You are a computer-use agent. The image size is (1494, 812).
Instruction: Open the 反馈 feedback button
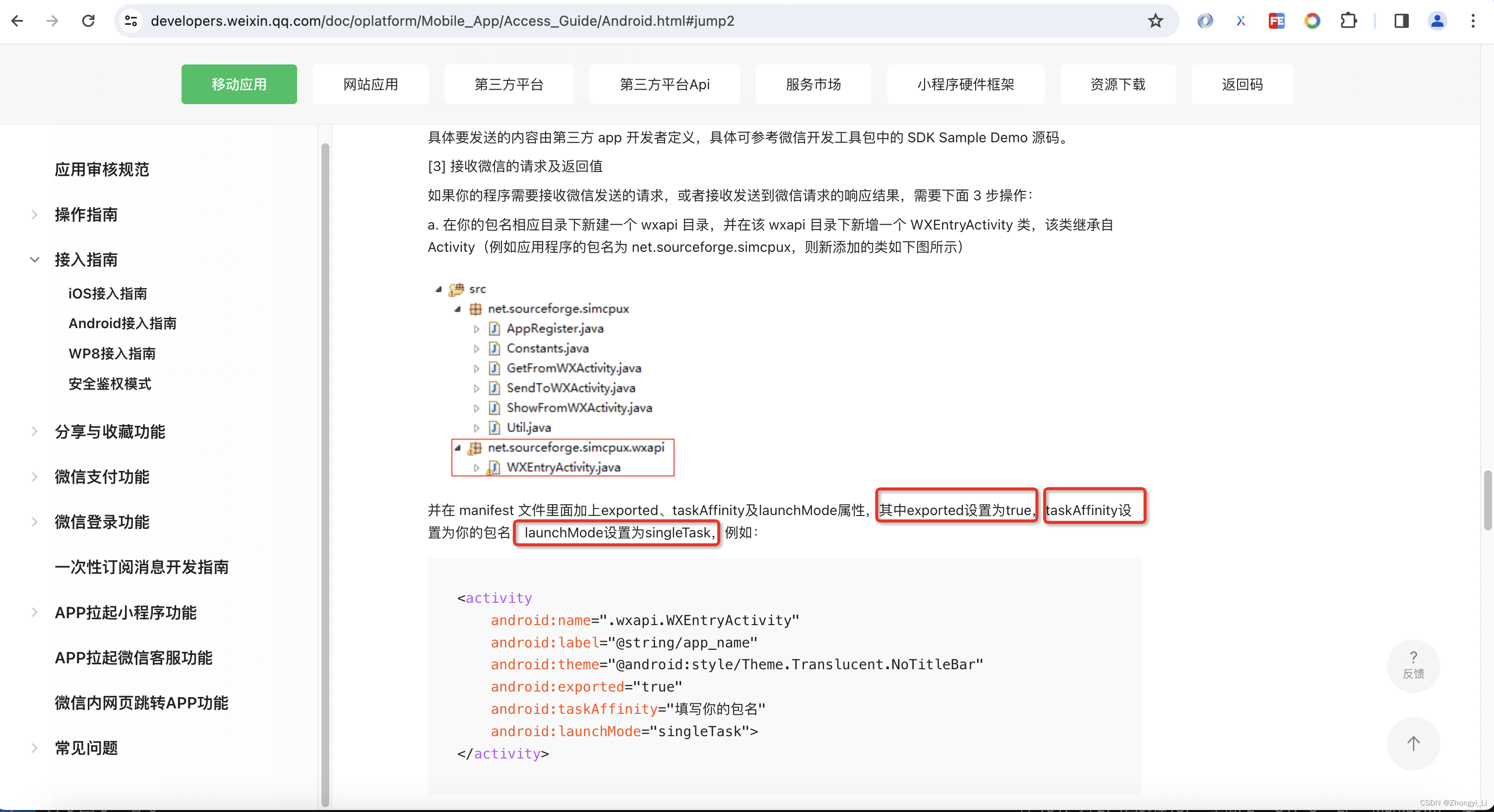click(x=1413, y=665)
